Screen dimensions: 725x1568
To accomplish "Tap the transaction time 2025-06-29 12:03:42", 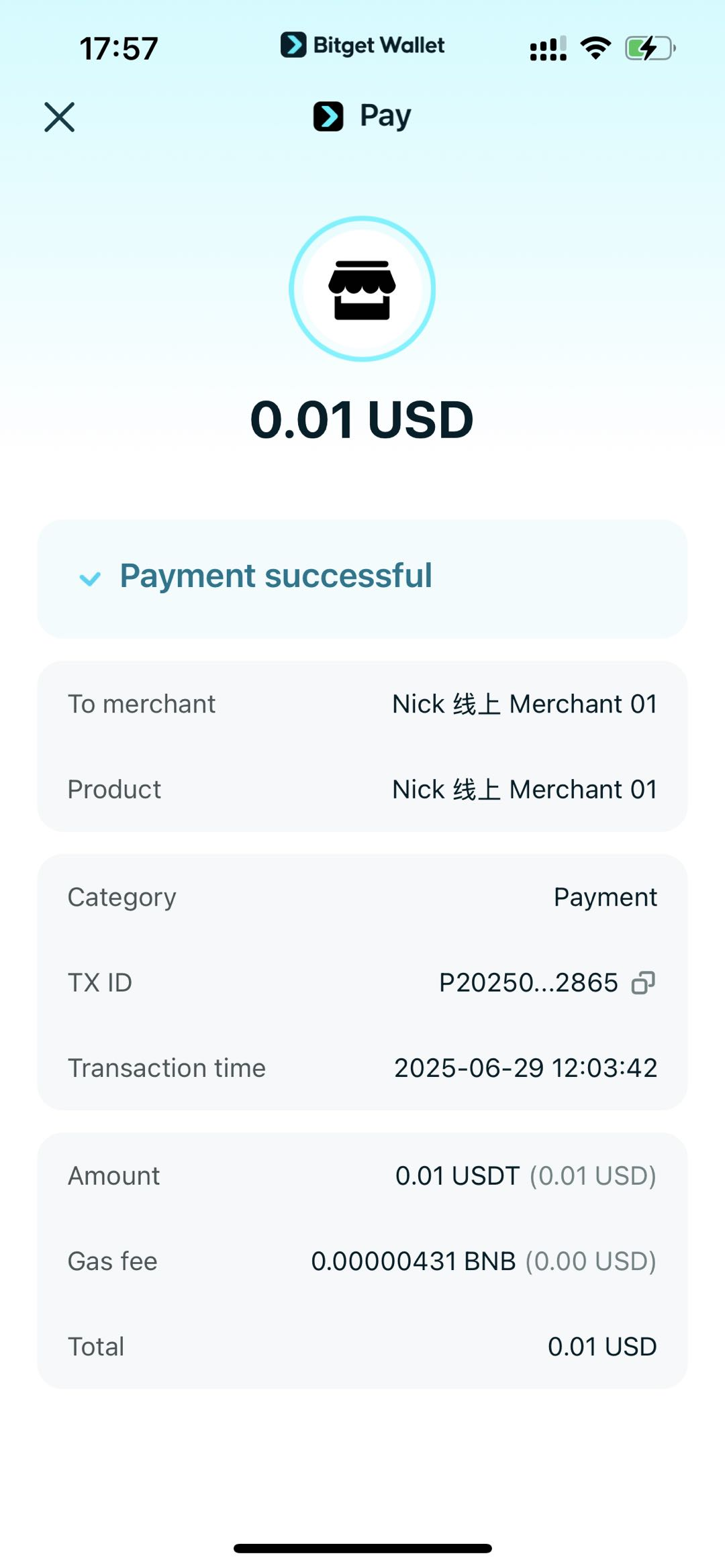I will pyautogui.click(x=525, y=1068).
